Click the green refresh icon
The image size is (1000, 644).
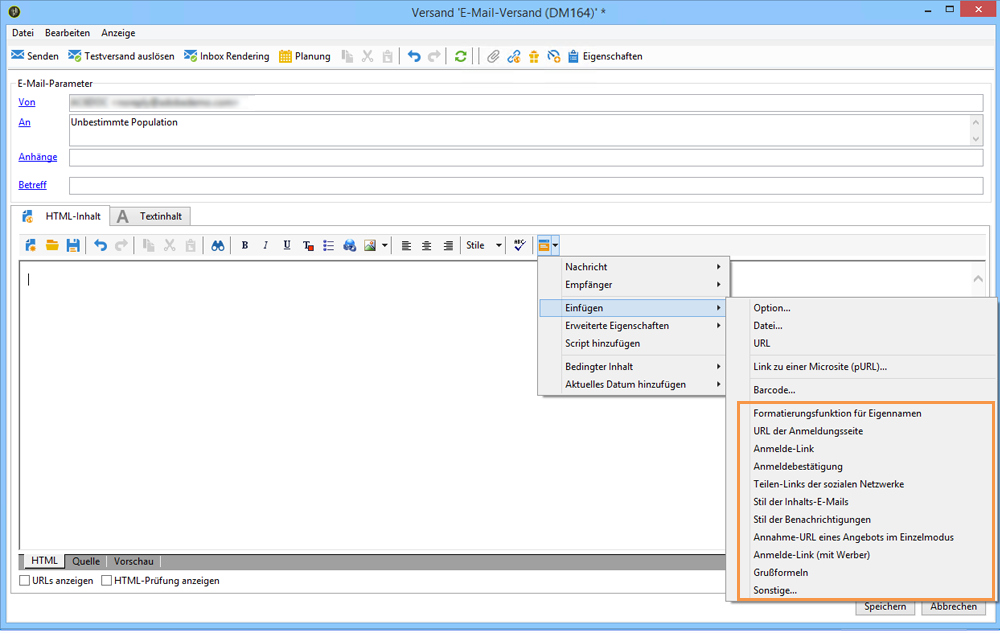click(460, 56)
